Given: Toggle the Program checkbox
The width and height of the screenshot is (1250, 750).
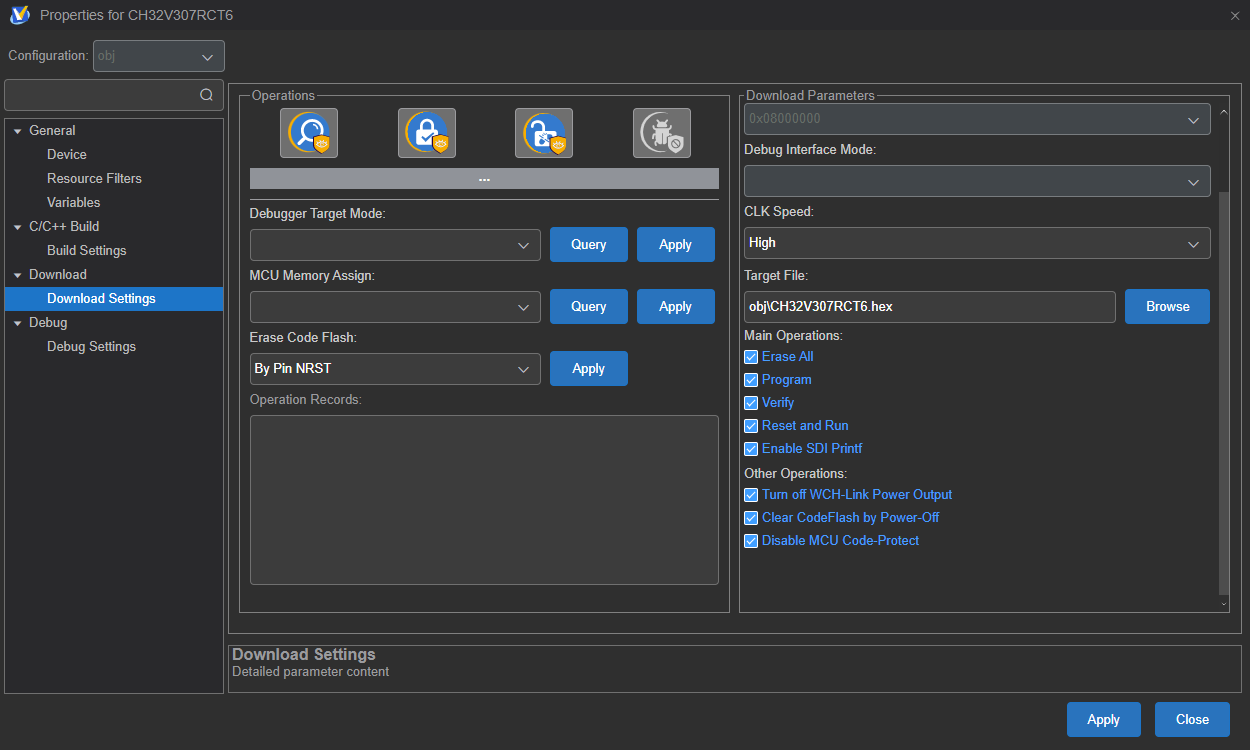Looking at the screenshot, I should click(751, 380).
